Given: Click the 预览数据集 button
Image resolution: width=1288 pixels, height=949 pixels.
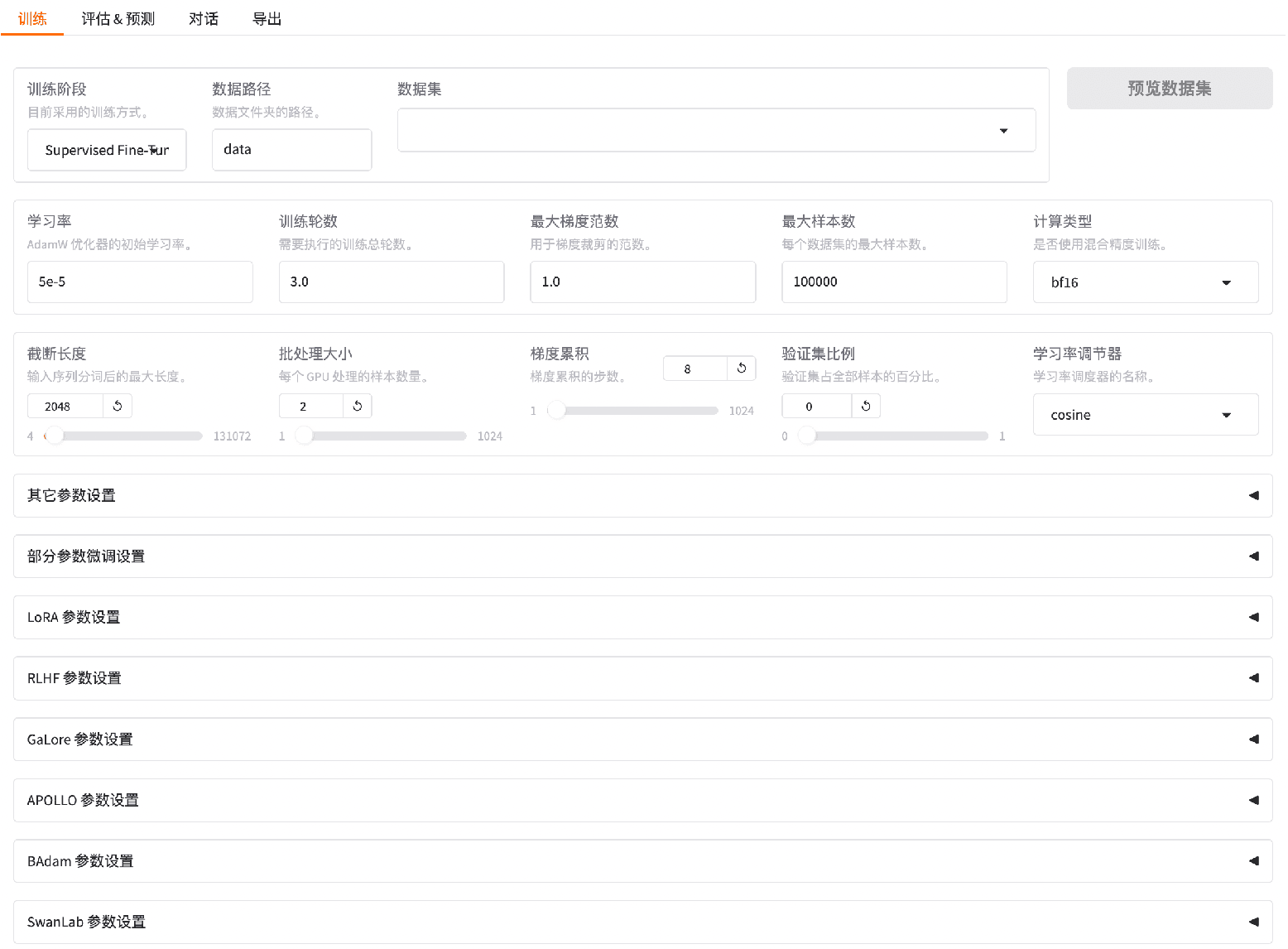Looking at the screenshot, I should [1169, 89].
